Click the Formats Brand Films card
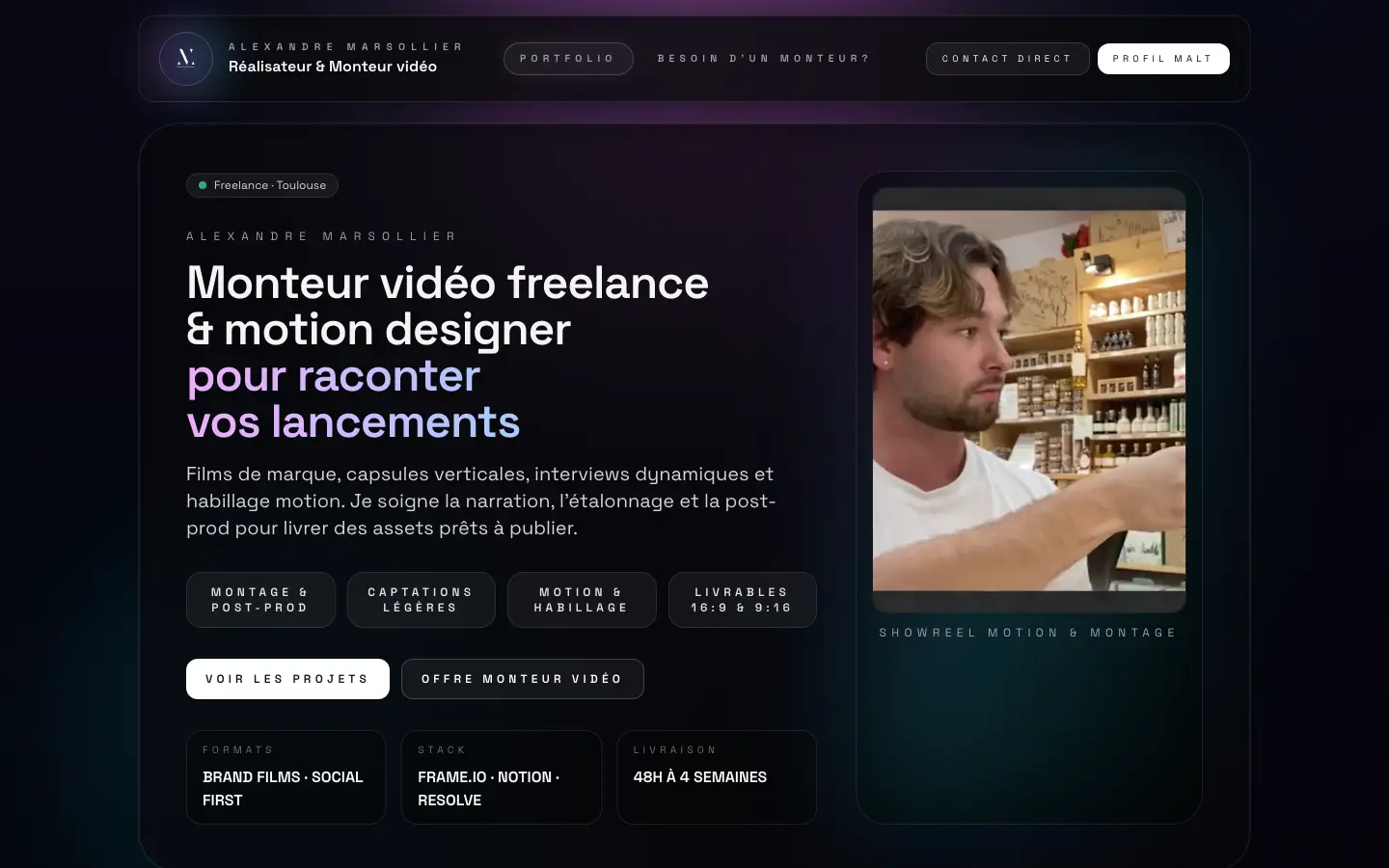The width and height of the screenshot is (1389, 868). [x=286, y=777]
